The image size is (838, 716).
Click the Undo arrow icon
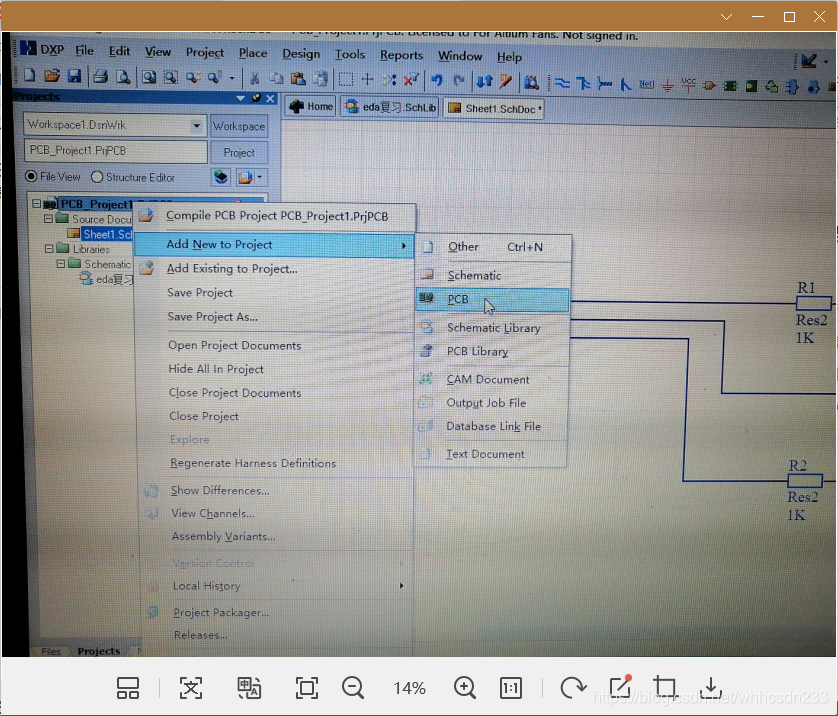point(437,80)
